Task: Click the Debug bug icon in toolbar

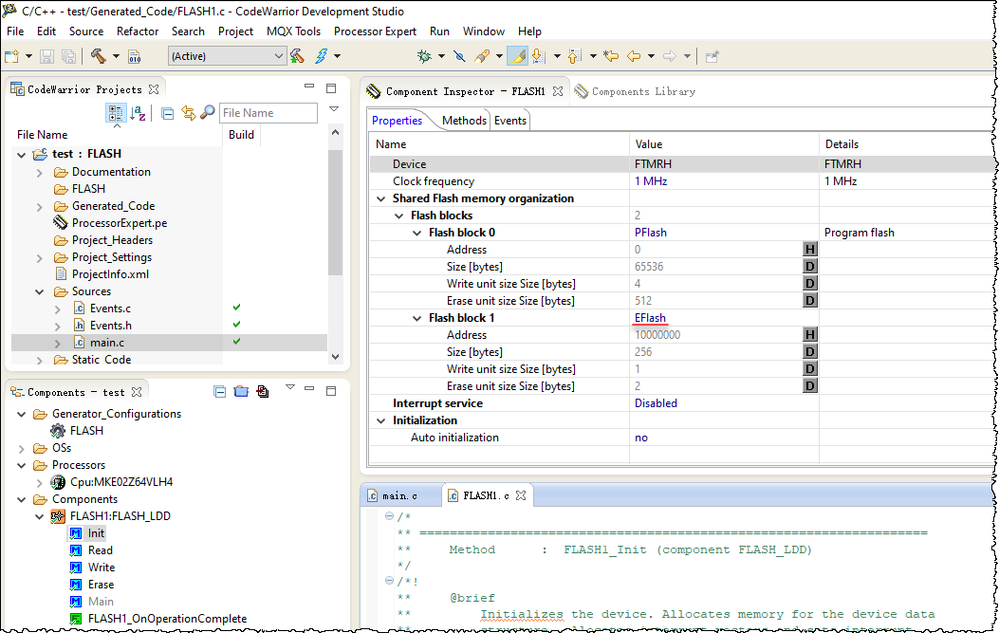Action: click(x=424, y=56)
